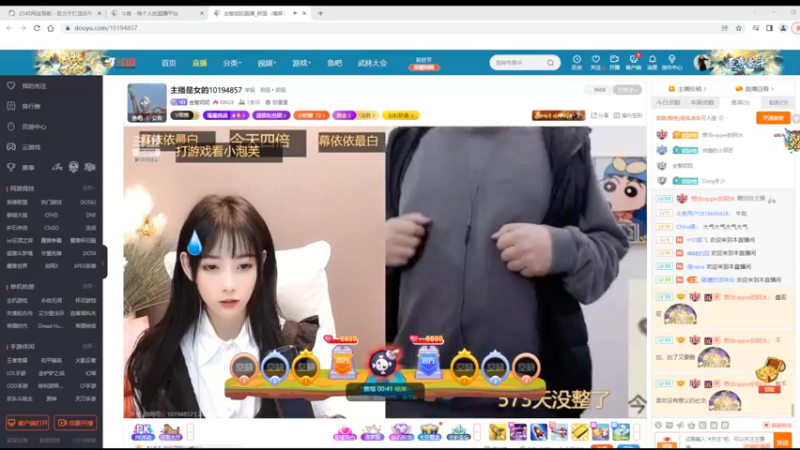Open the purple 福星挑战 badge
Screen dimensions: 800x450
[226, 115]
